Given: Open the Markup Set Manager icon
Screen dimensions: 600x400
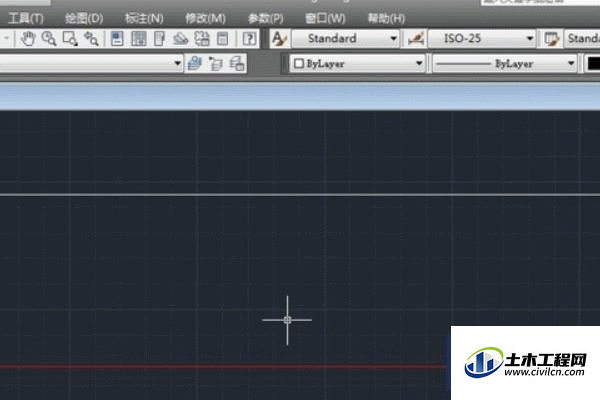Looking at the screenshot, I should click(202, 39).
